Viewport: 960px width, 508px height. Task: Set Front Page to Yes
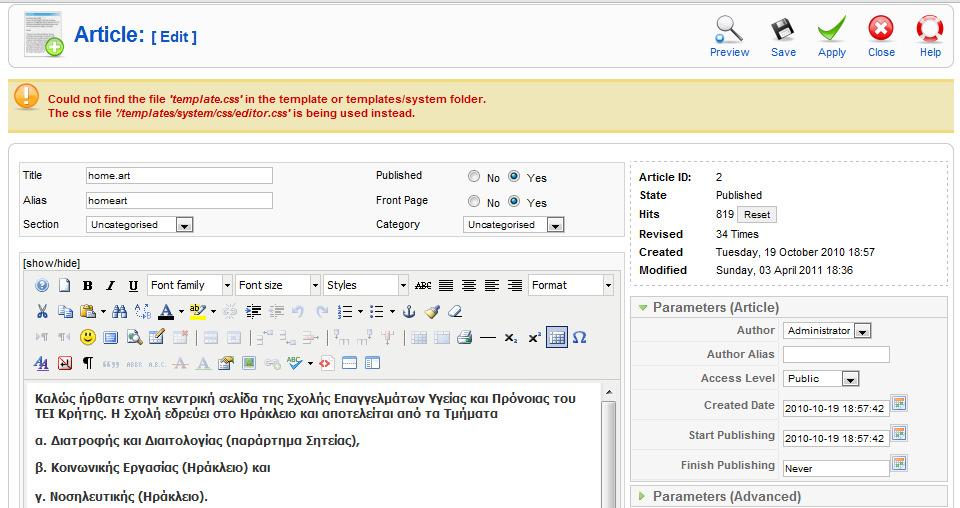514,201
